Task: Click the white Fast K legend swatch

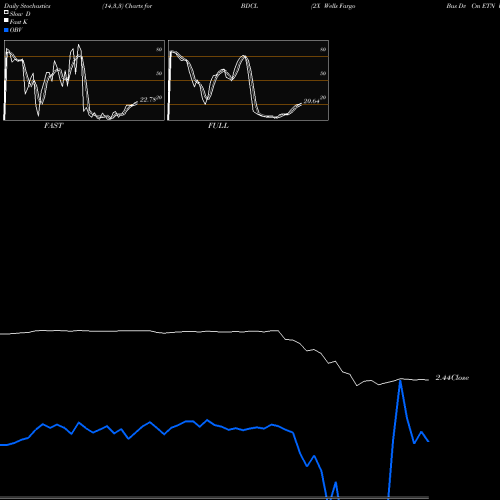Action: click(6, 20)
